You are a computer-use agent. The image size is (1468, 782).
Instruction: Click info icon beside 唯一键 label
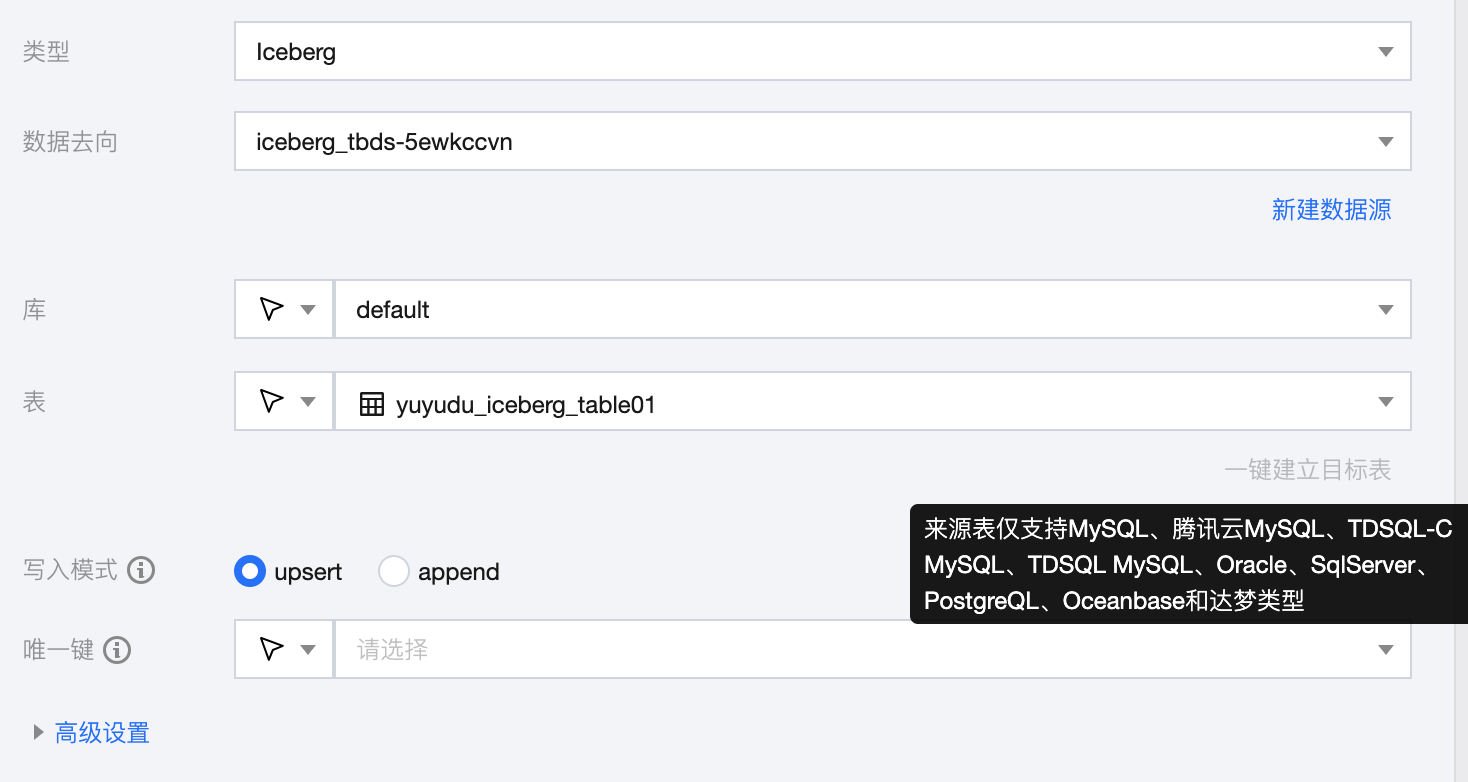pyautogui.click(x=117, y=650)
